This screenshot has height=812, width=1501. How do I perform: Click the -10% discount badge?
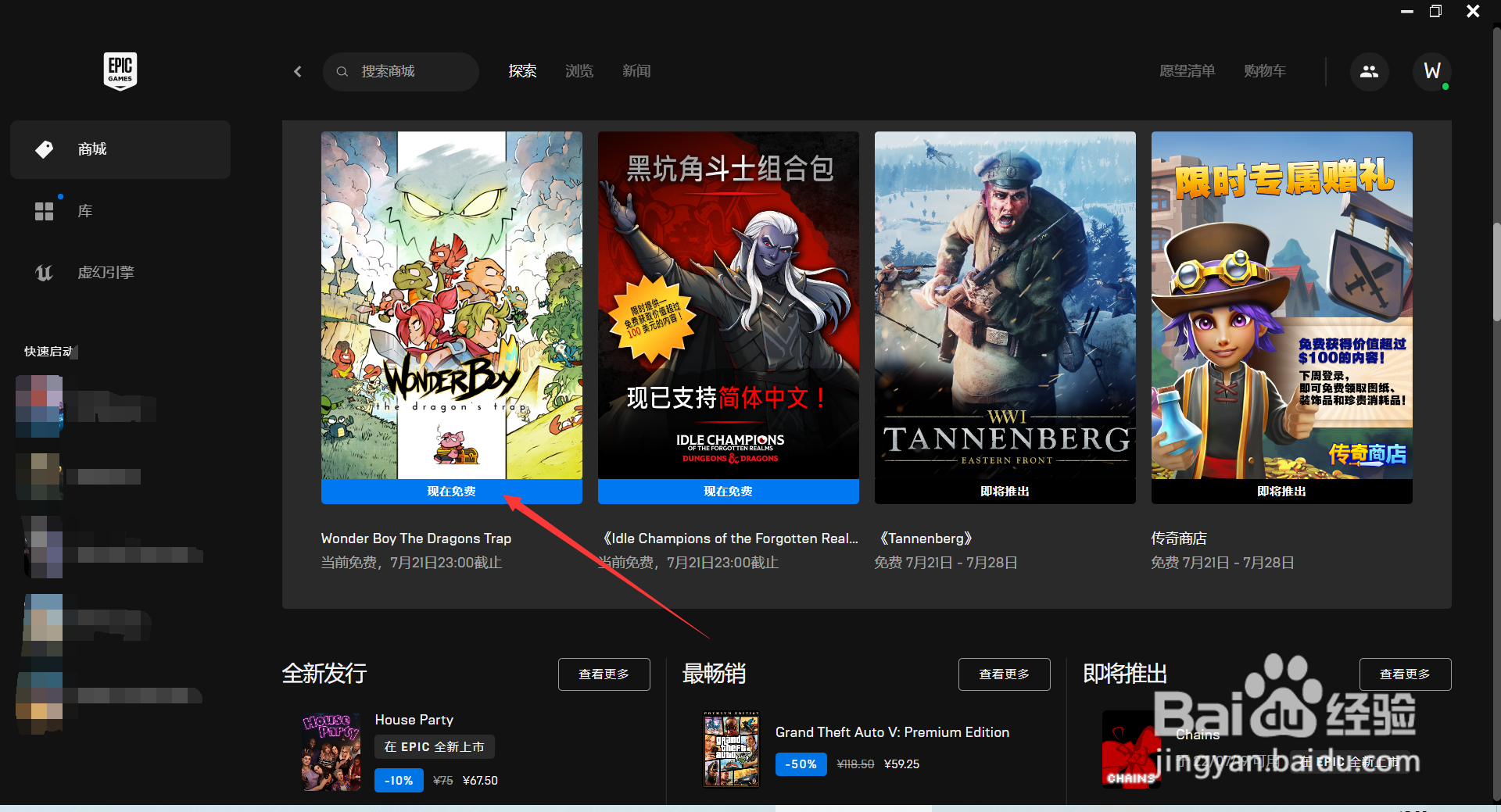click(399, 781)
